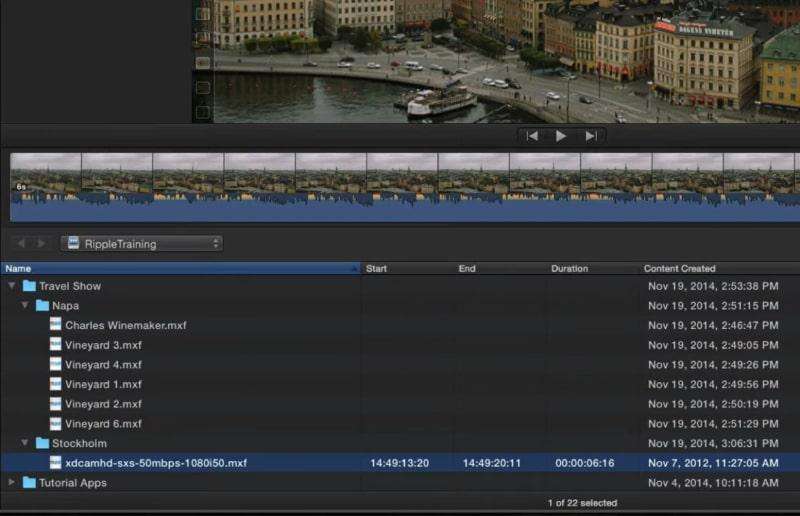
Task: Click date Nov 19, 2014, 3:06:31 PM
Action: point(713,444)
